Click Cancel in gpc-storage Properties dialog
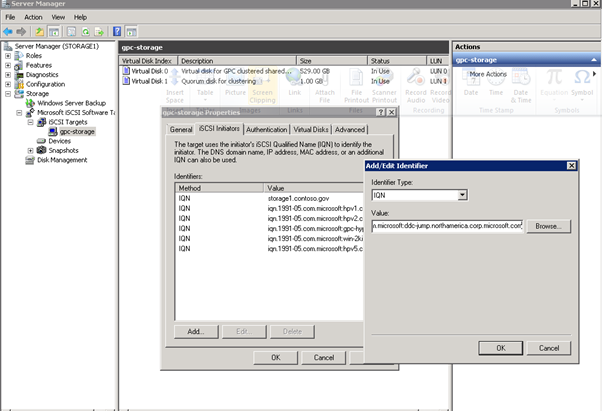This screenshot has height=411, width=602. tap(324, 358)
